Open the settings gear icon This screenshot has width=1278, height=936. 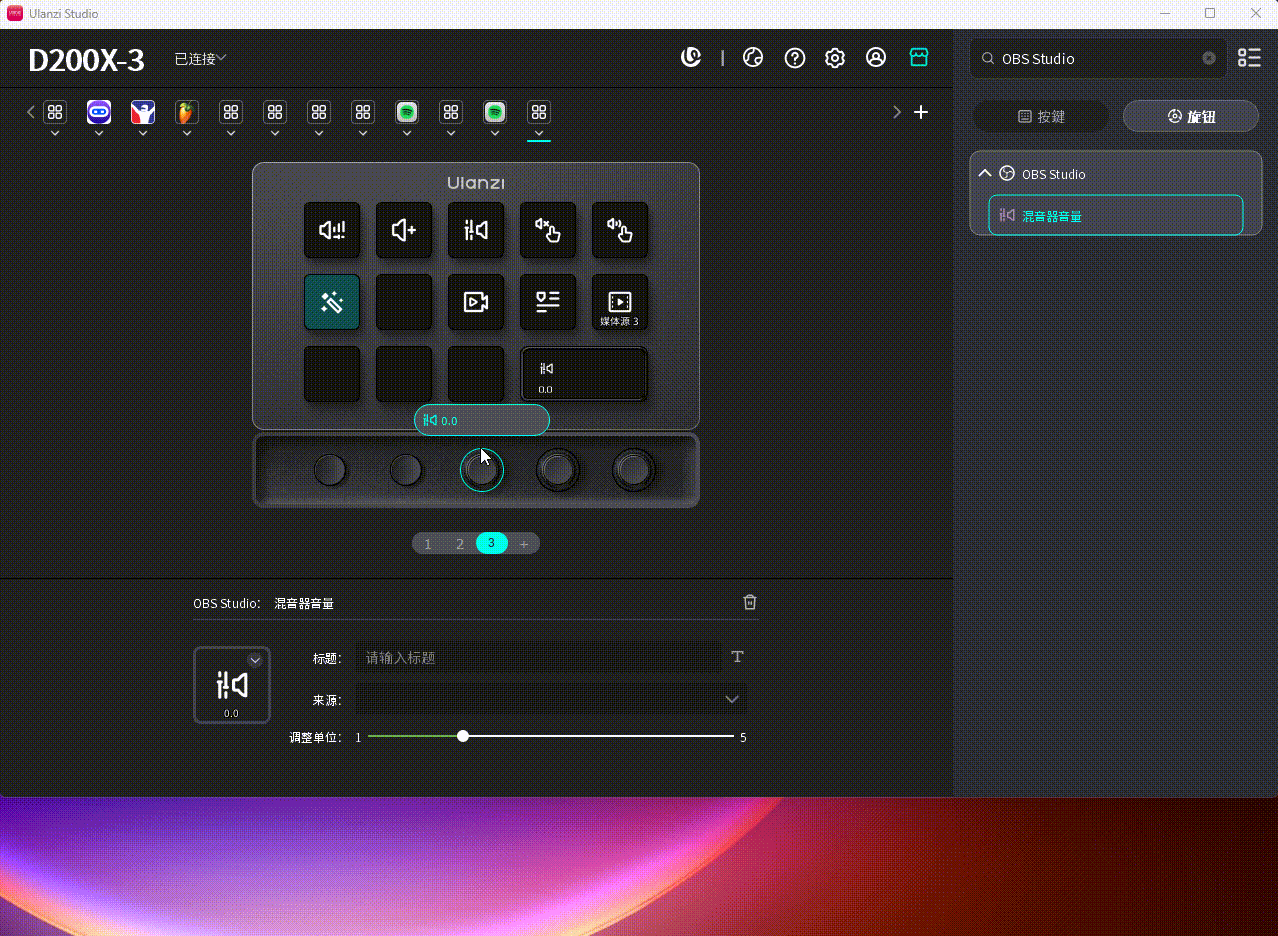point(835,58)
